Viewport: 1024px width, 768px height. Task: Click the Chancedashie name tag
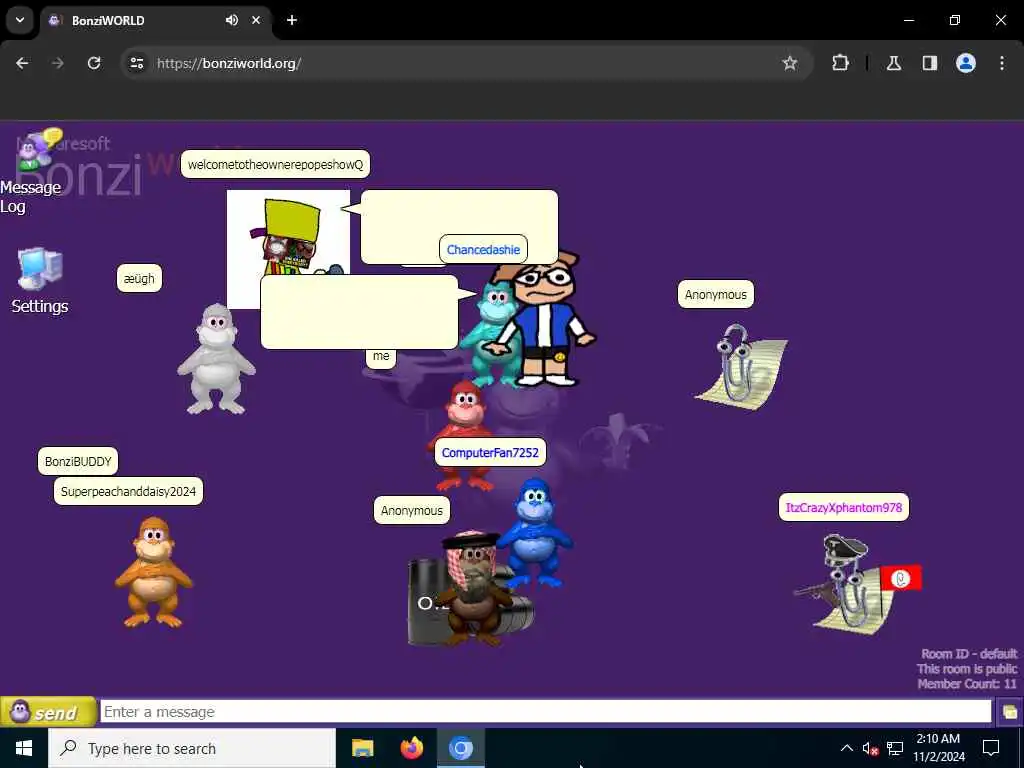pos(483,249)
